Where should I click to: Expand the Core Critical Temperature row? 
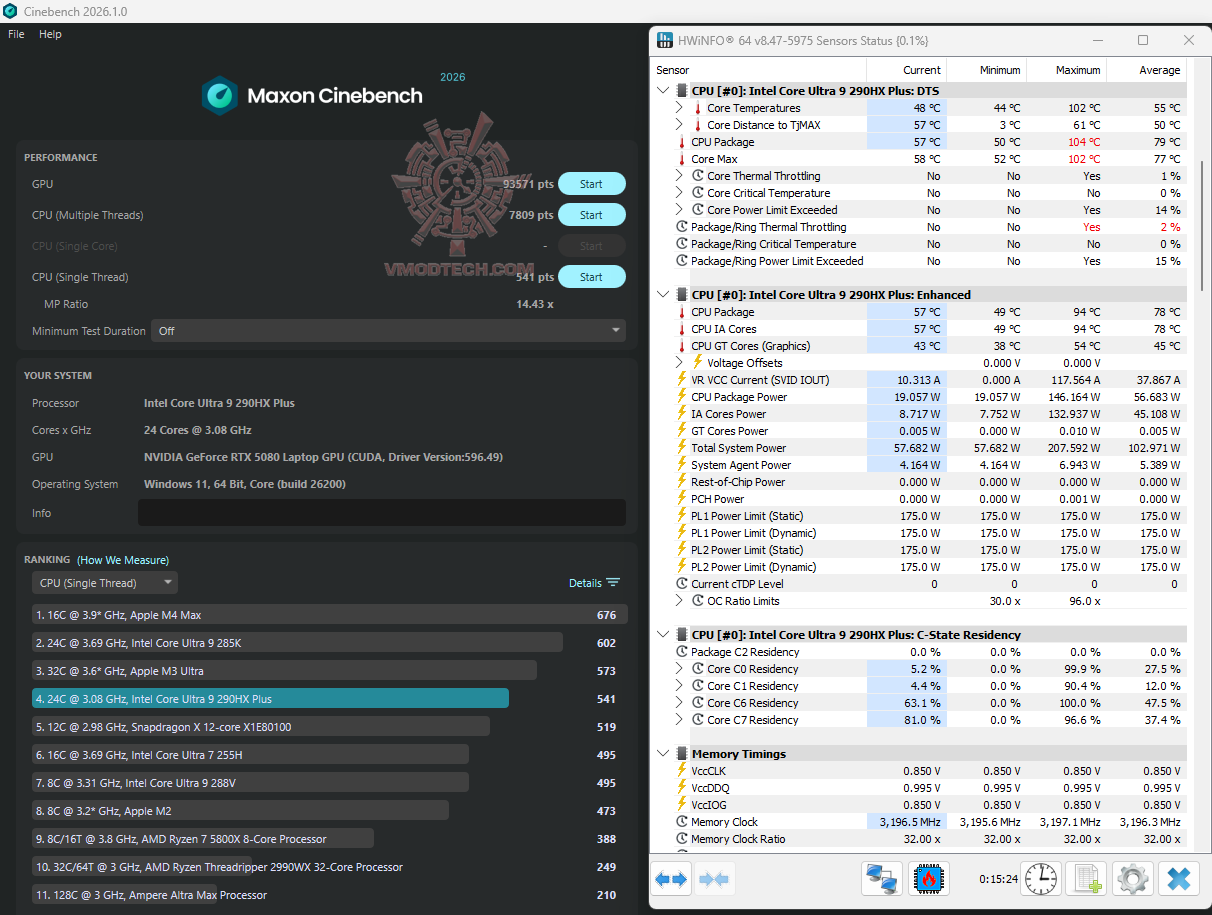pyautogui.click(x=680, y=193)
